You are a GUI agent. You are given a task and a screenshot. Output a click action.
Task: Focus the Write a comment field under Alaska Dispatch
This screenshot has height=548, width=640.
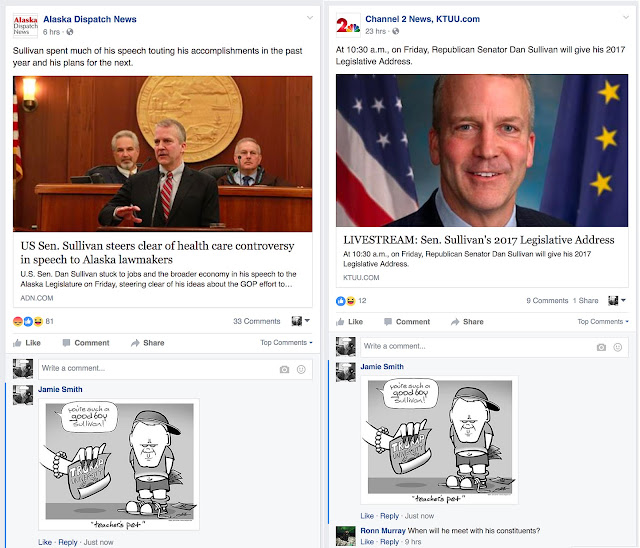(176, 369)
